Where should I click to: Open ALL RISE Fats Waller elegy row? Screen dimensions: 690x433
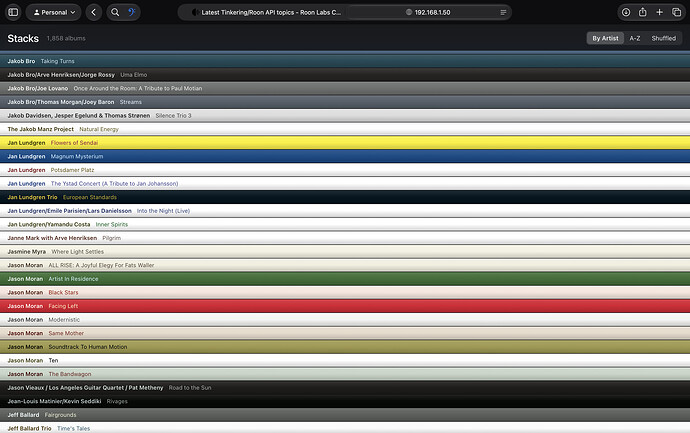click(345, 265)
